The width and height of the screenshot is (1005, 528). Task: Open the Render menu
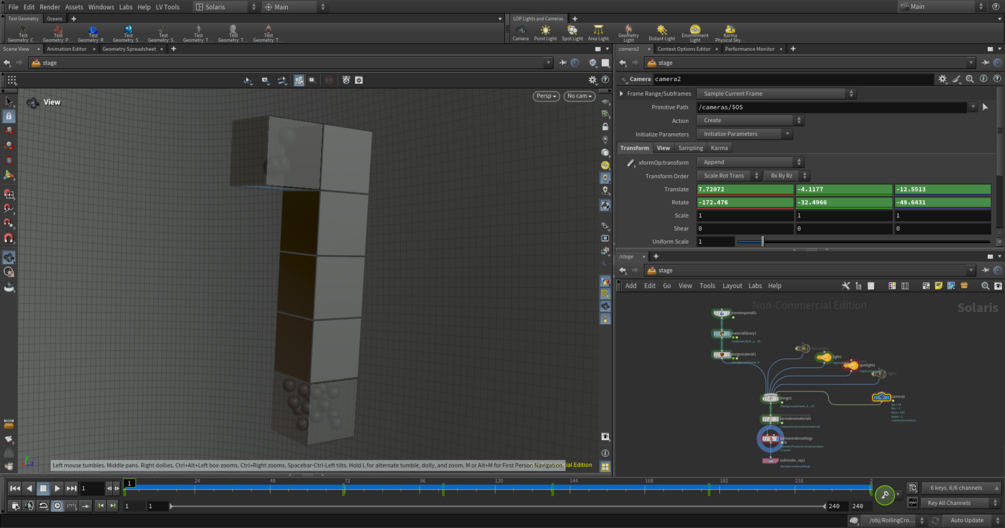coord(49,7)
